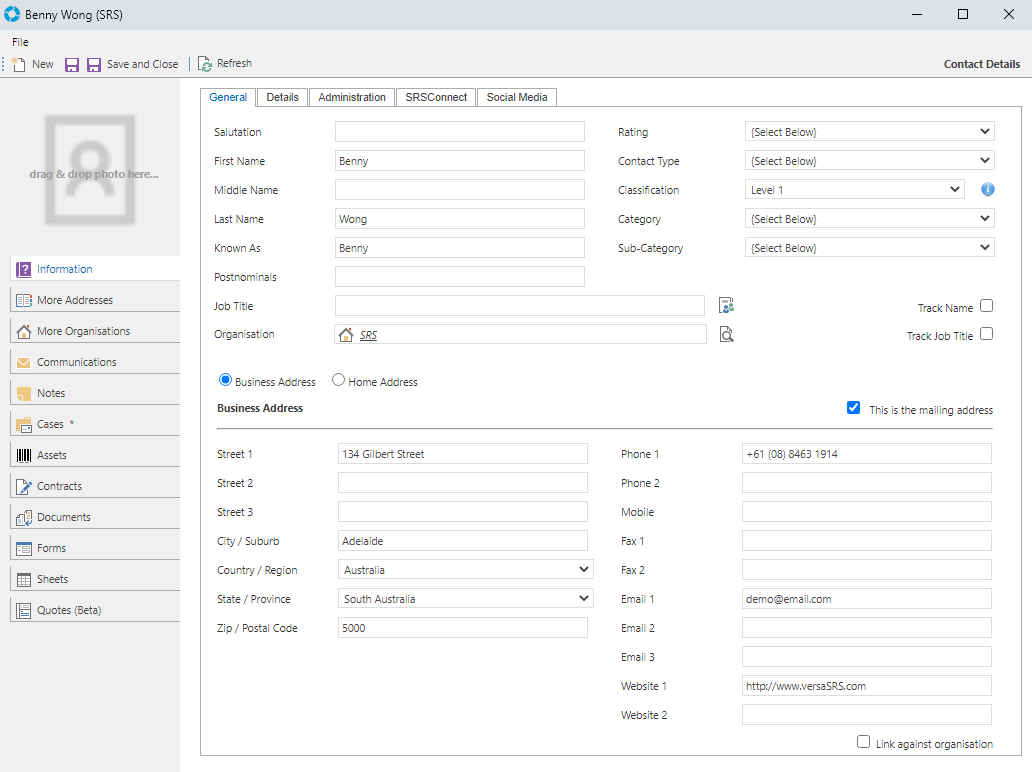Screen dimensions: 1032x772
Task: Select the Home Address radio button
Action: (338, 380)
